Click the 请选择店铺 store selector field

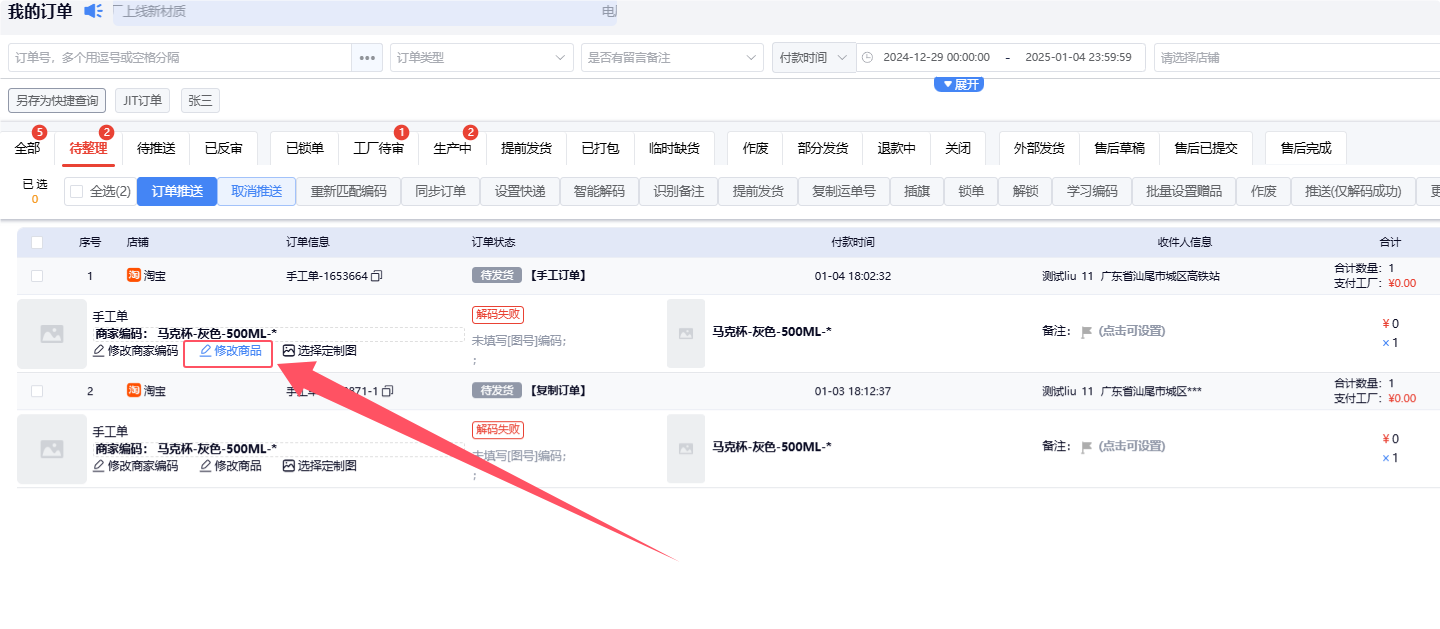1295,58
